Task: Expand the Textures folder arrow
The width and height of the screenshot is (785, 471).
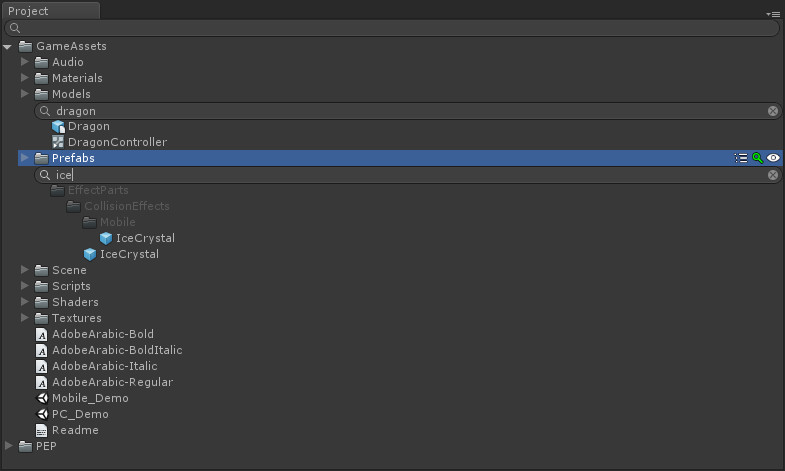Action: tap(25, 318)
